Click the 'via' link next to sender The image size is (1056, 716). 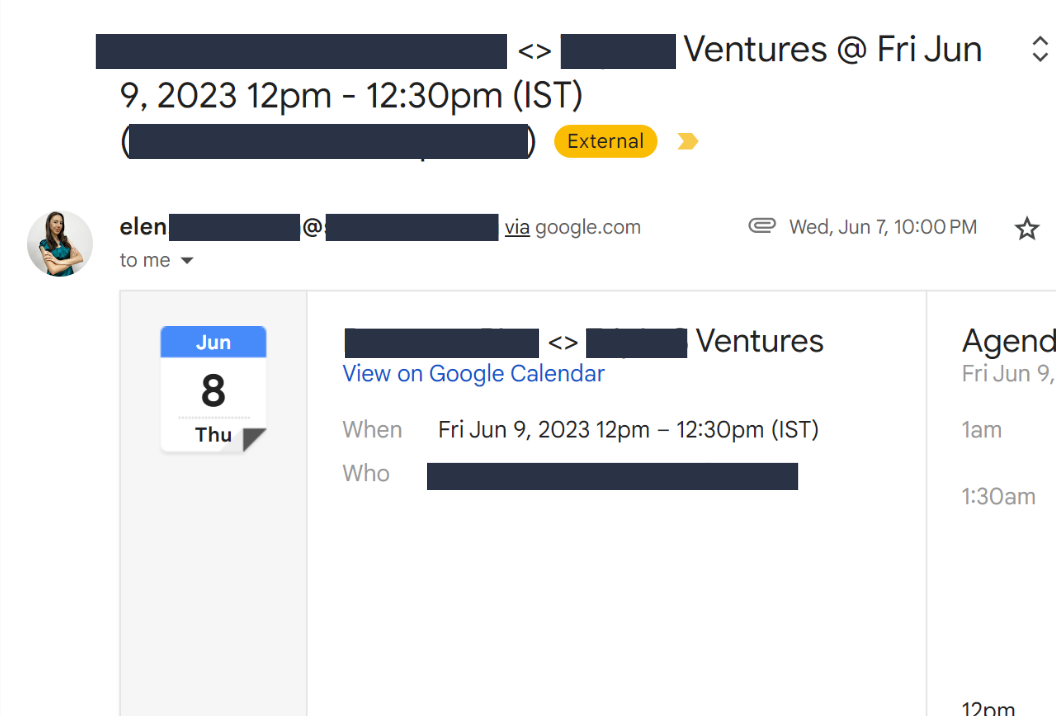[x=517, y=228]
